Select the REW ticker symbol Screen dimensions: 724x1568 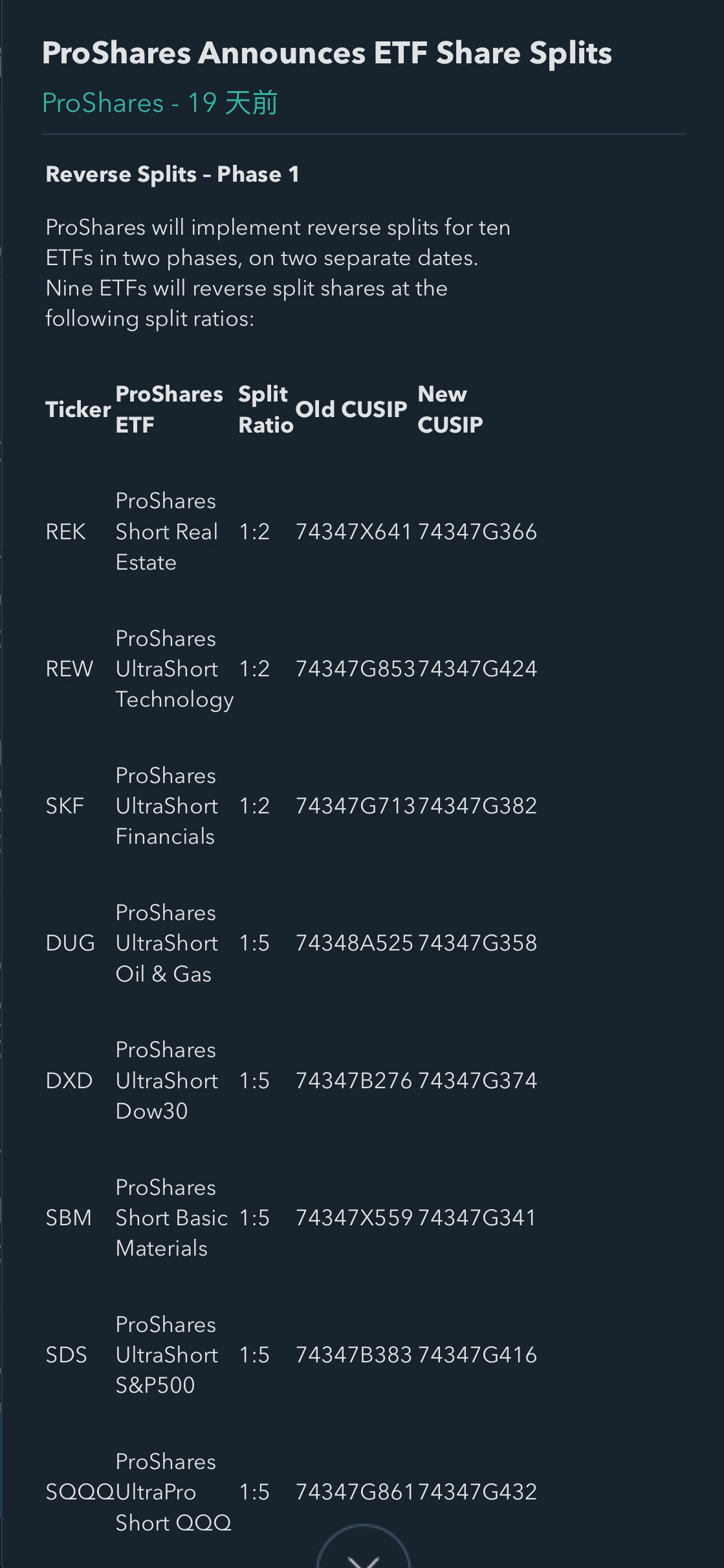click(69, 669)
